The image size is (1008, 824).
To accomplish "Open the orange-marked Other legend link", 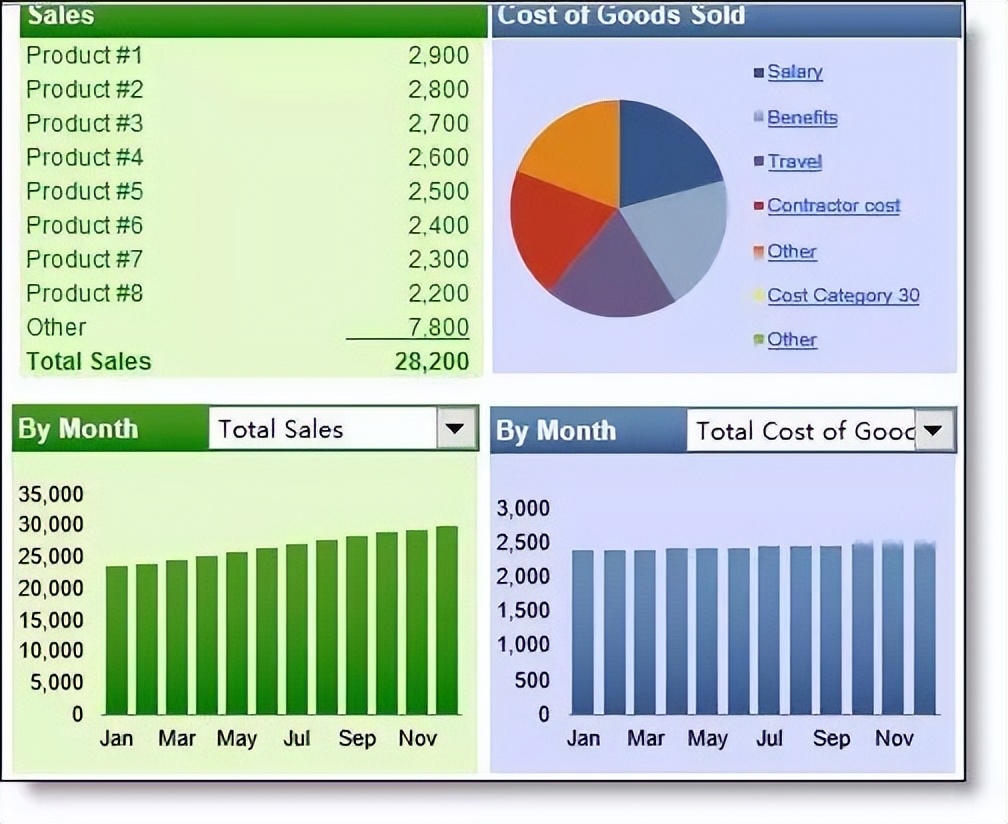I will pos(792,251).
